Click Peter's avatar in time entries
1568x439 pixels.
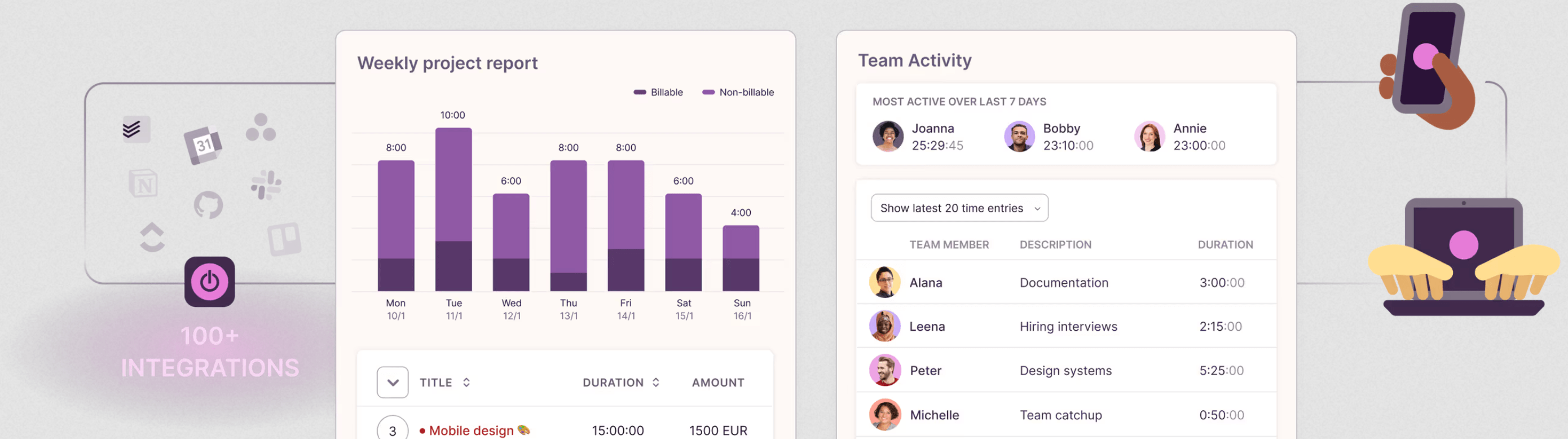pos(884,370)
